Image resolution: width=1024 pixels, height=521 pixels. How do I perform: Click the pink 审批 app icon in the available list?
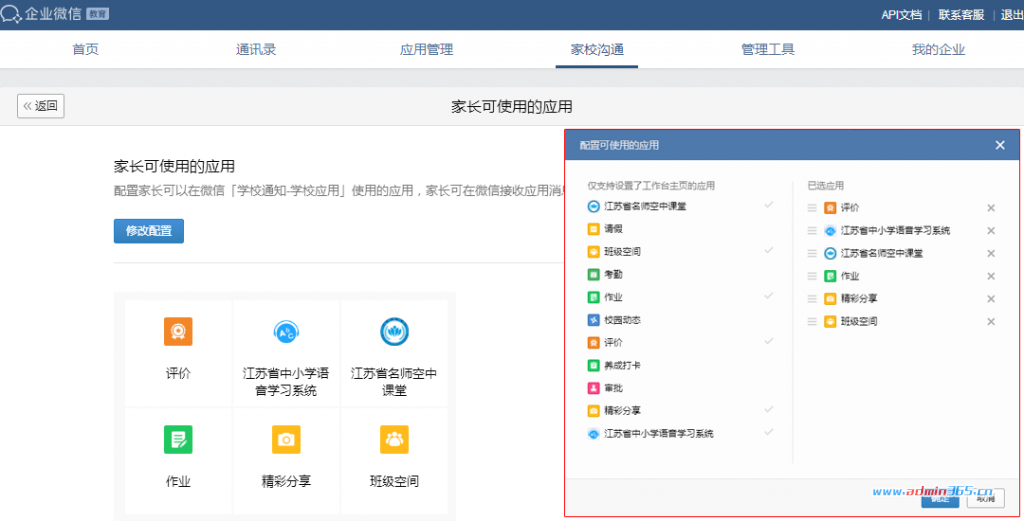(x=593, y=388)
